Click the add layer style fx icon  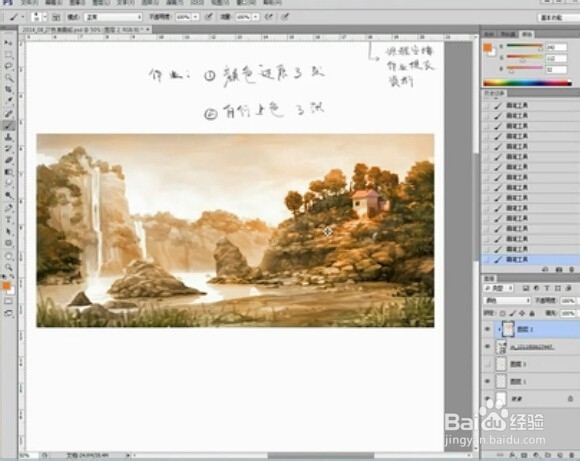[513, 455]
